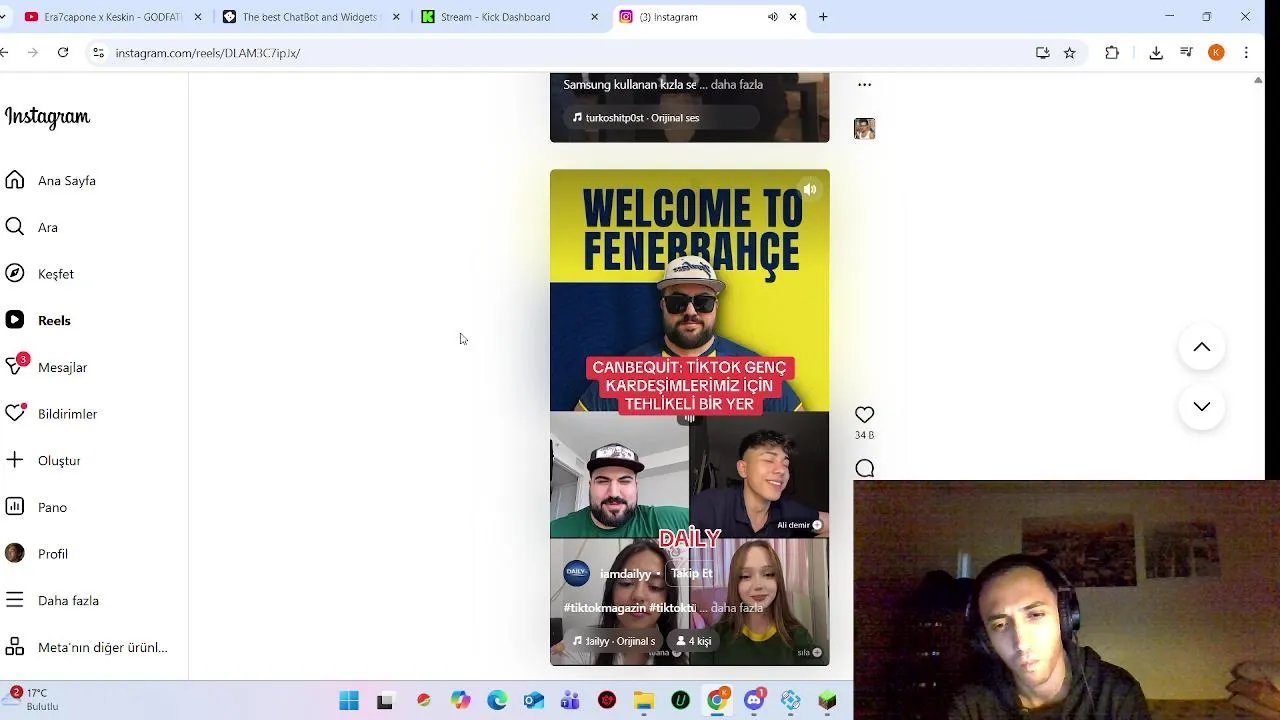Screen dimensions: 1280x720
Task: Click the Instagram logo
Action: [x=47, y=117]
